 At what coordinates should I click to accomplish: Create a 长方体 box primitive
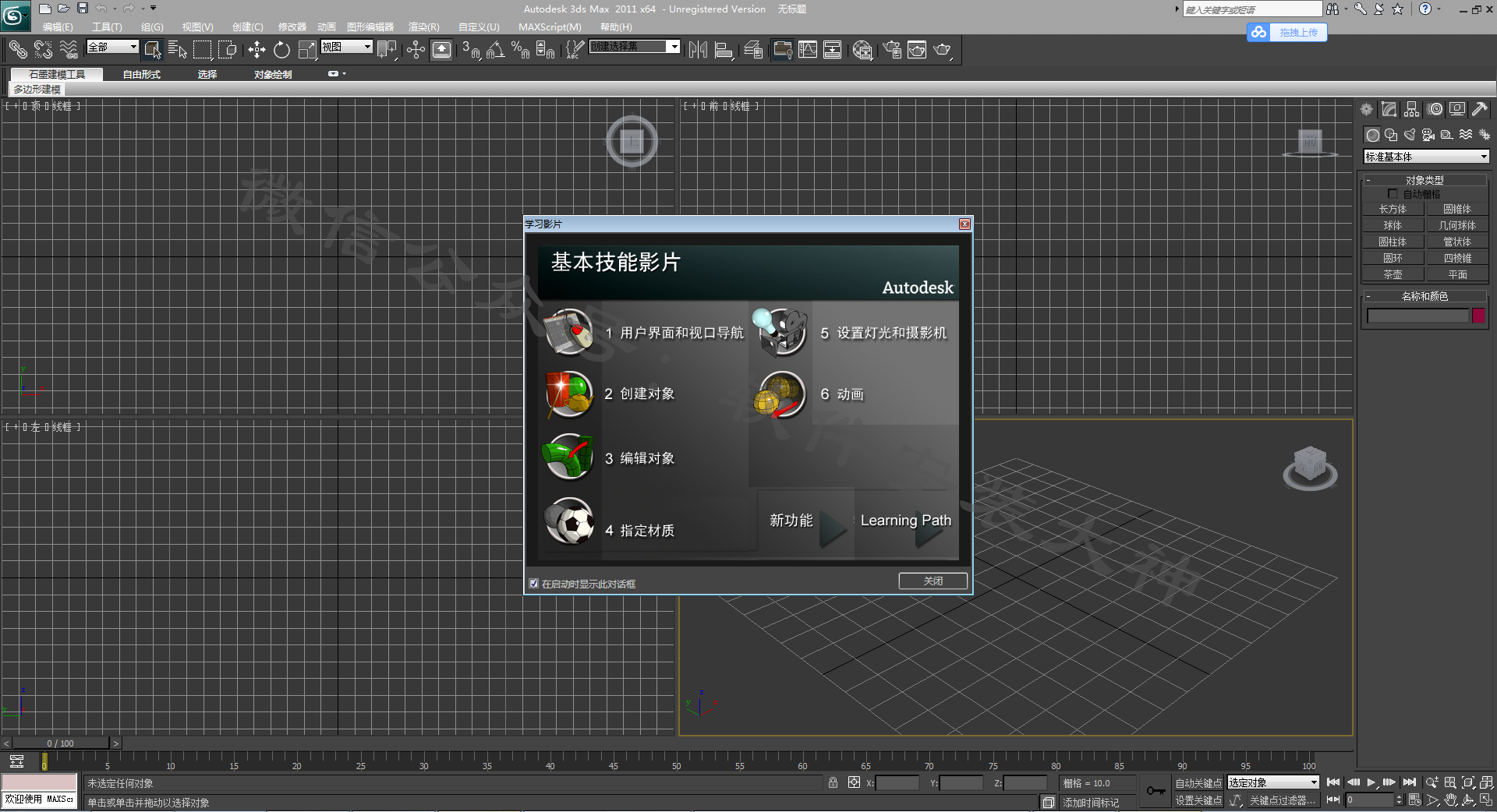1393,209
